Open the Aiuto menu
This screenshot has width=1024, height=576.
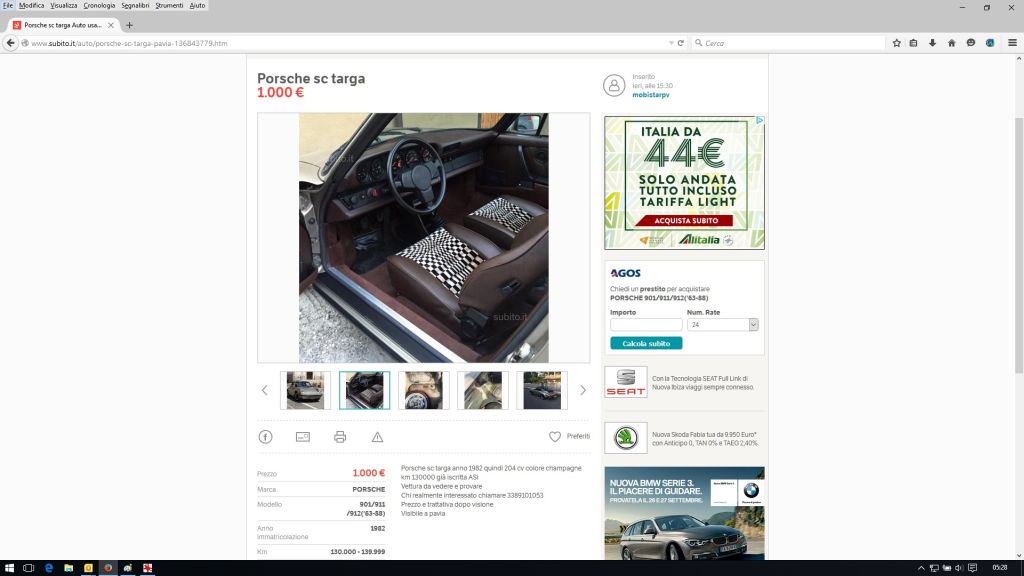click(x=197, y=5)
